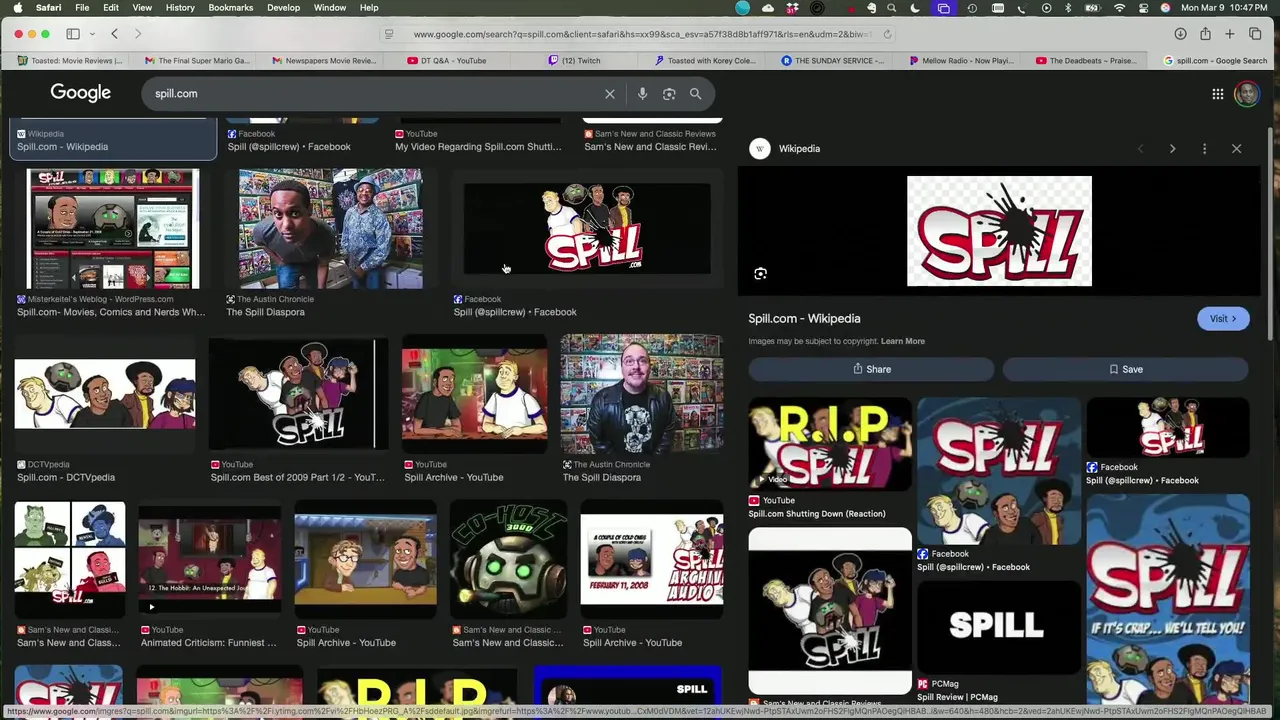Open Wi-Fi status in menu bar
1280x720 pixels.
click(x=1119, y=8)
